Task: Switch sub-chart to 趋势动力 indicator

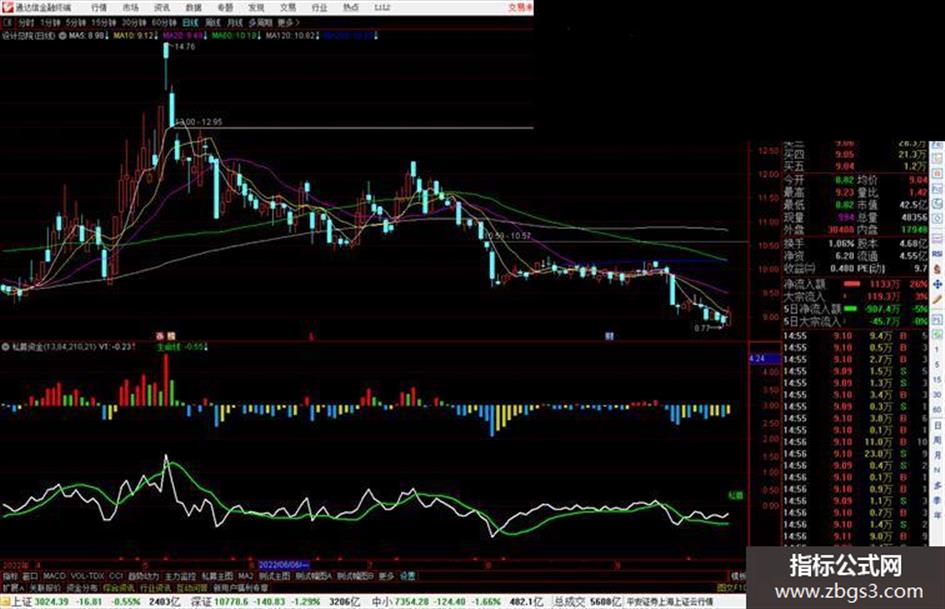Action: (x=144, y=576)
